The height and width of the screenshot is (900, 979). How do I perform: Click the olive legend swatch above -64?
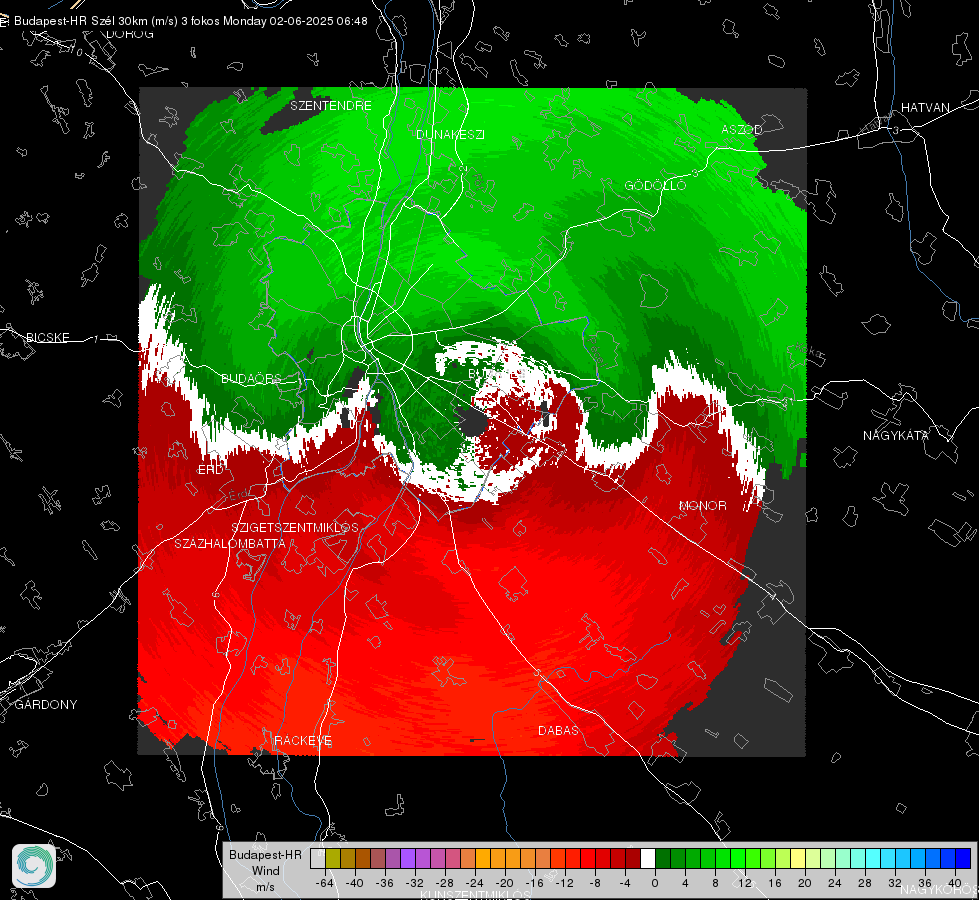(332, 858)
